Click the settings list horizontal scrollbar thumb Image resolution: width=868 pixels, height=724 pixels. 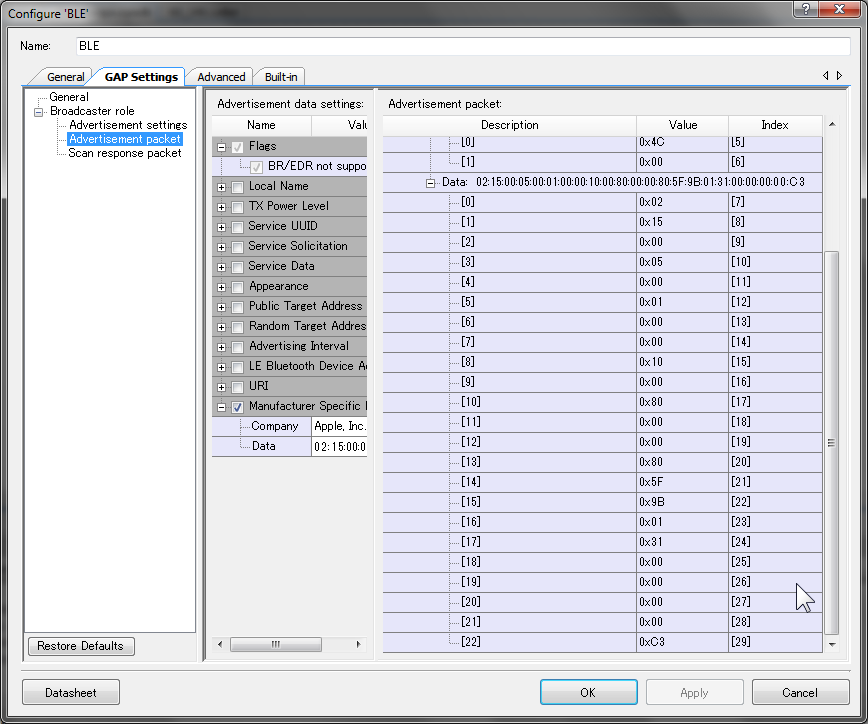tap(276, 644)
